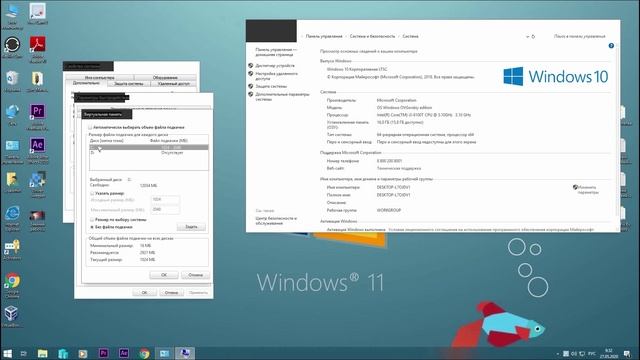The image size is (640, 360).
Task: Click the help icon in System window
Action: click(611, 46)
